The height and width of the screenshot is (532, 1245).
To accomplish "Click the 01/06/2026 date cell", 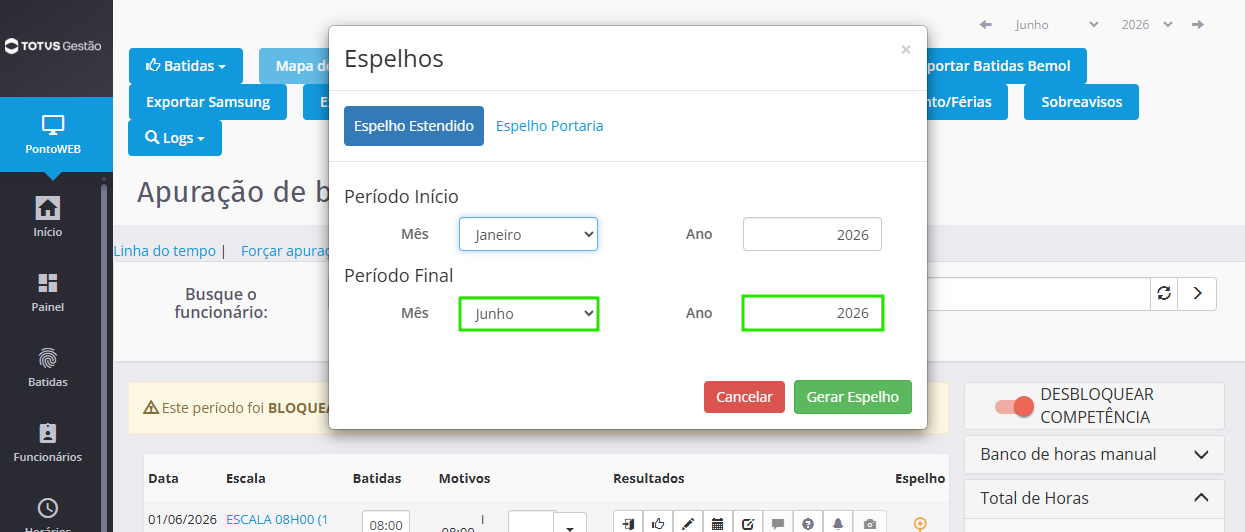I will (182, 519).
